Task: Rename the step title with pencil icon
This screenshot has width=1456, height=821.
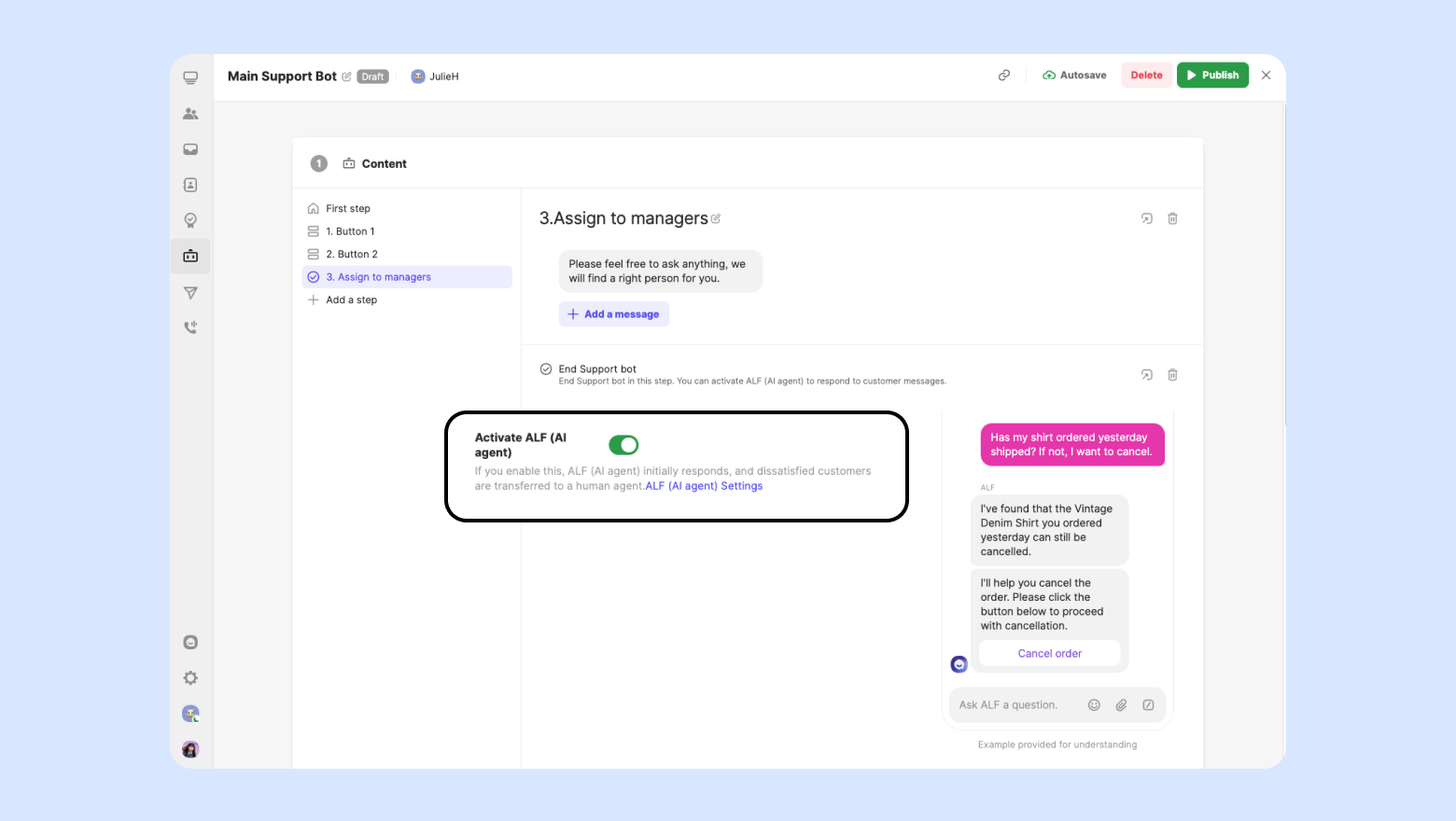Action: (716, 219)
